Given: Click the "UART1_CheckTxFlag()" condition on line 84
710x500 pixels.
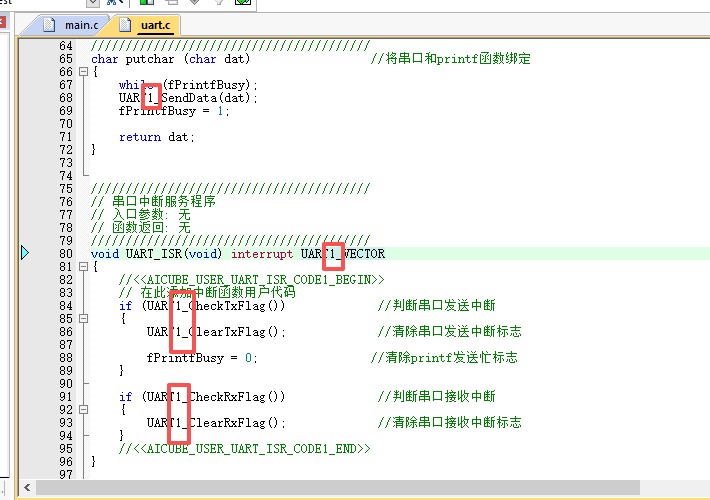Looking at the screenshot, I should click(214, 306).
